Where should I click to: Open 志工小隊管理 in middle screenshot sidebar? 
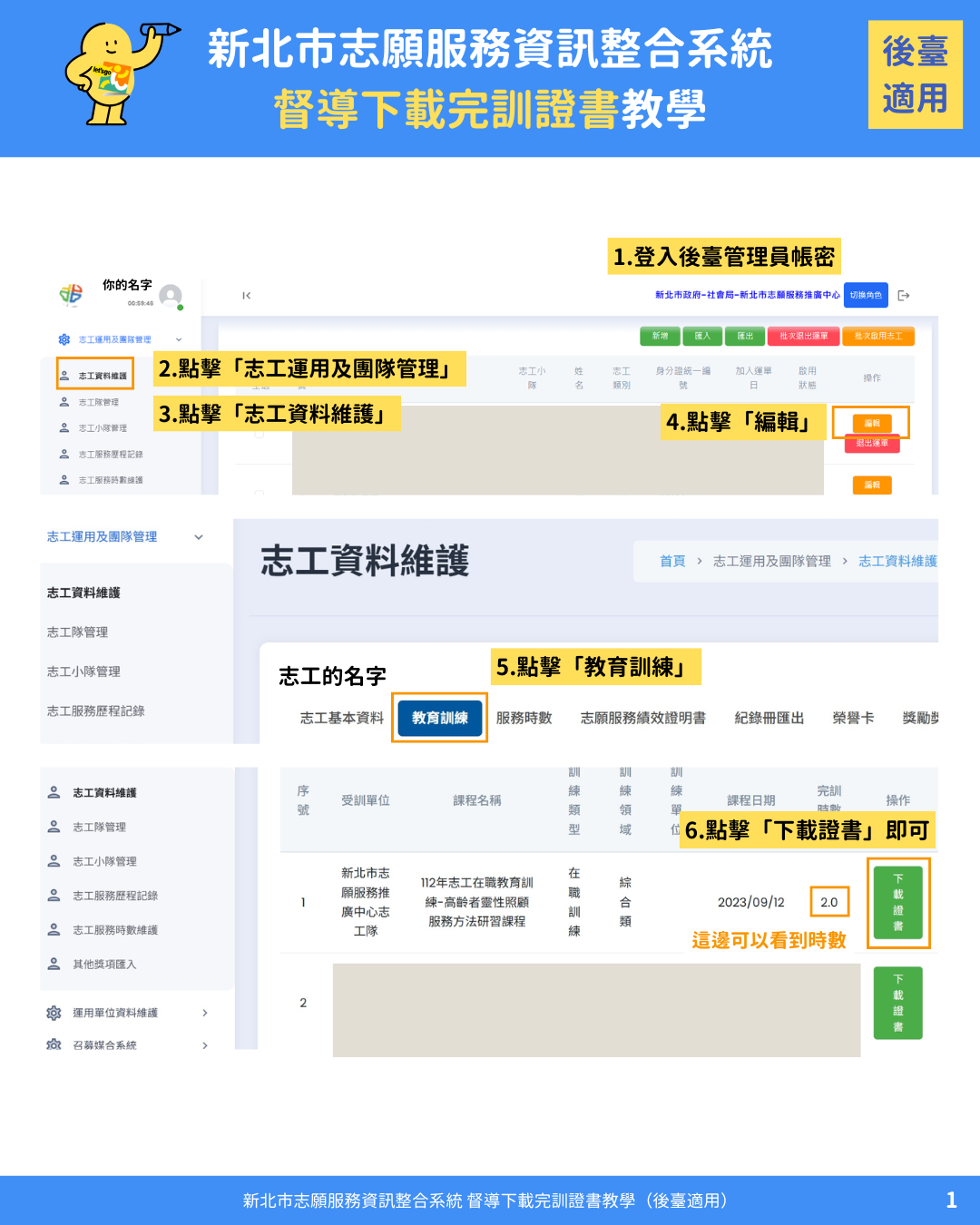(x=83, y=671)
